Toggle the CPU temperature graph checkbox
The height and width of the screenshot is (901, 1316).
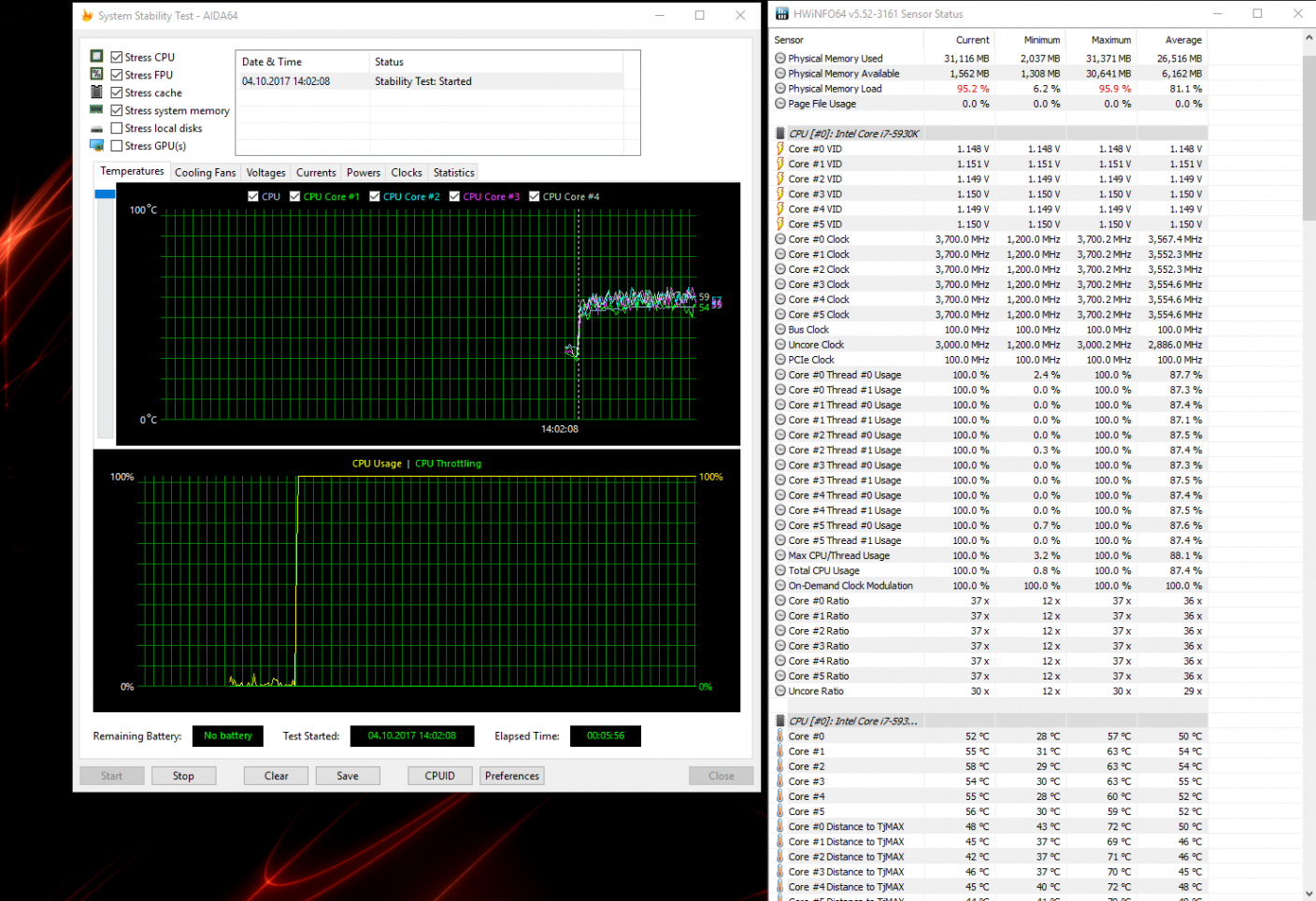(253, 196)
